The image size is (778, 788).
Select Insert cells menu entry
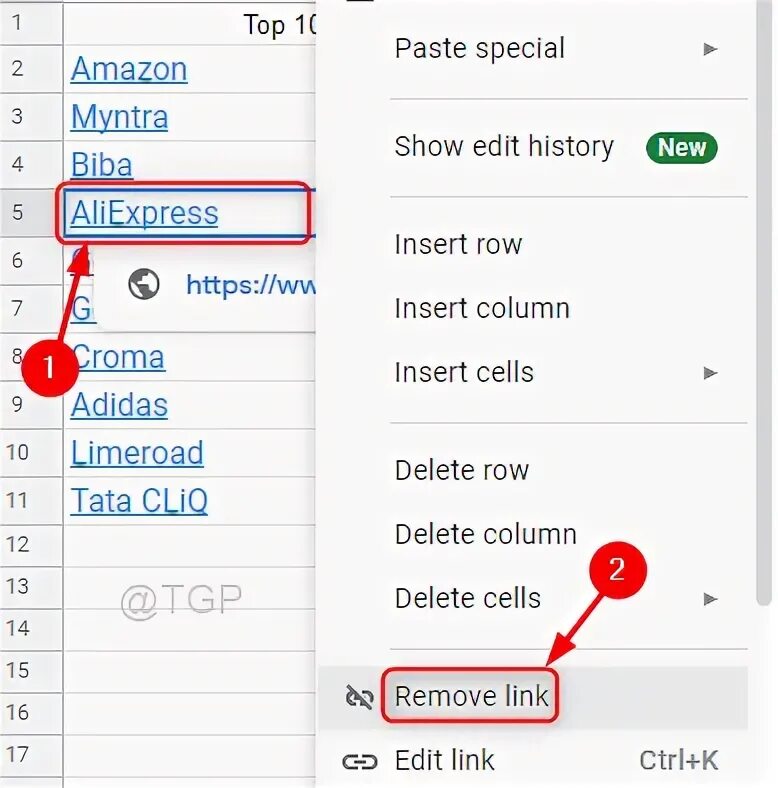pos(533,373)
